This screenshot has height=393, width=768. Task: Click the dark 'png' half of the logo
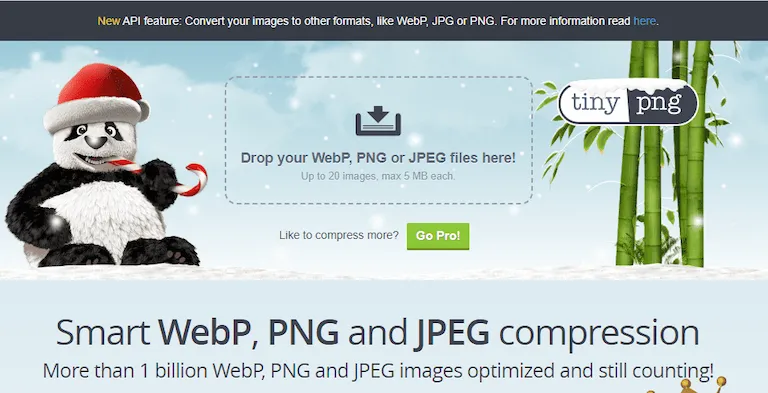click(662, 104)
